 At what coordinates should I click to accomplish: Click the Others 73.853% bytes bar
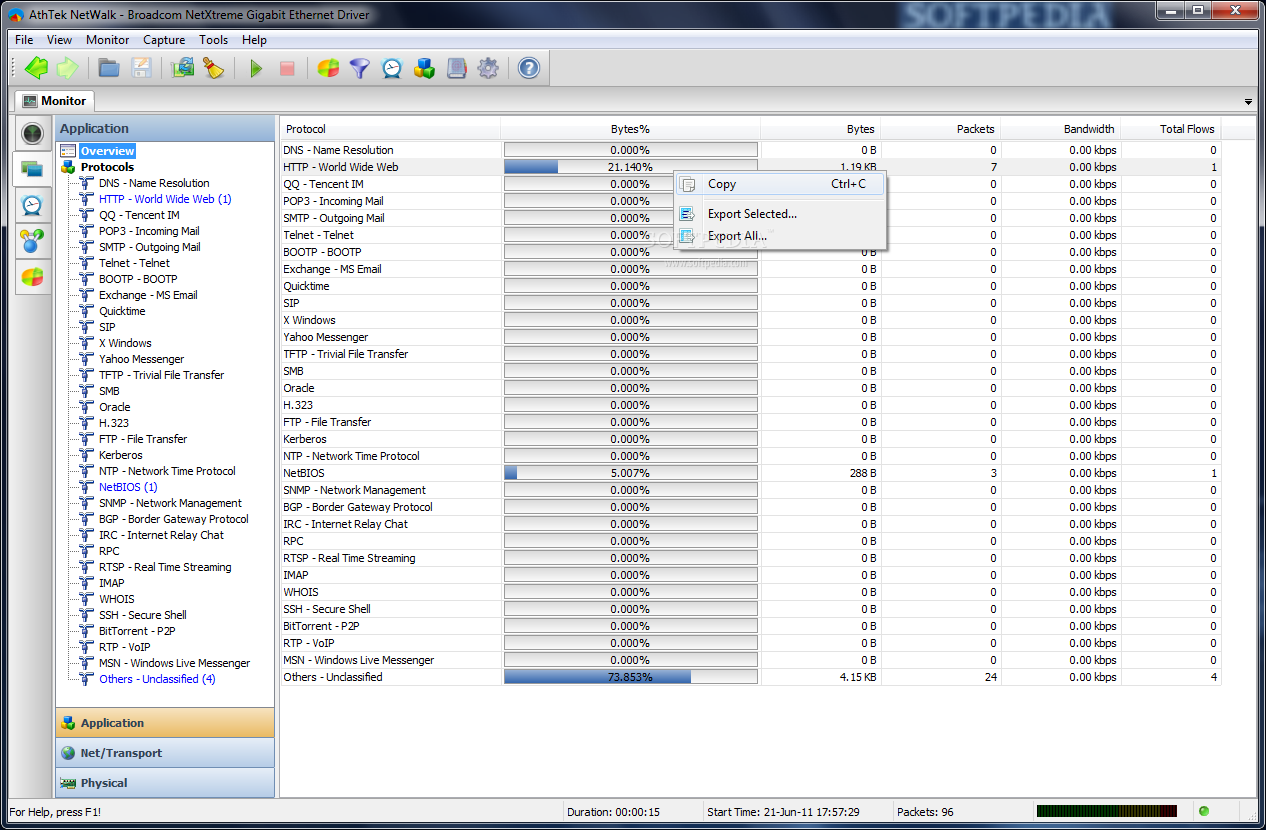(630, 677)
